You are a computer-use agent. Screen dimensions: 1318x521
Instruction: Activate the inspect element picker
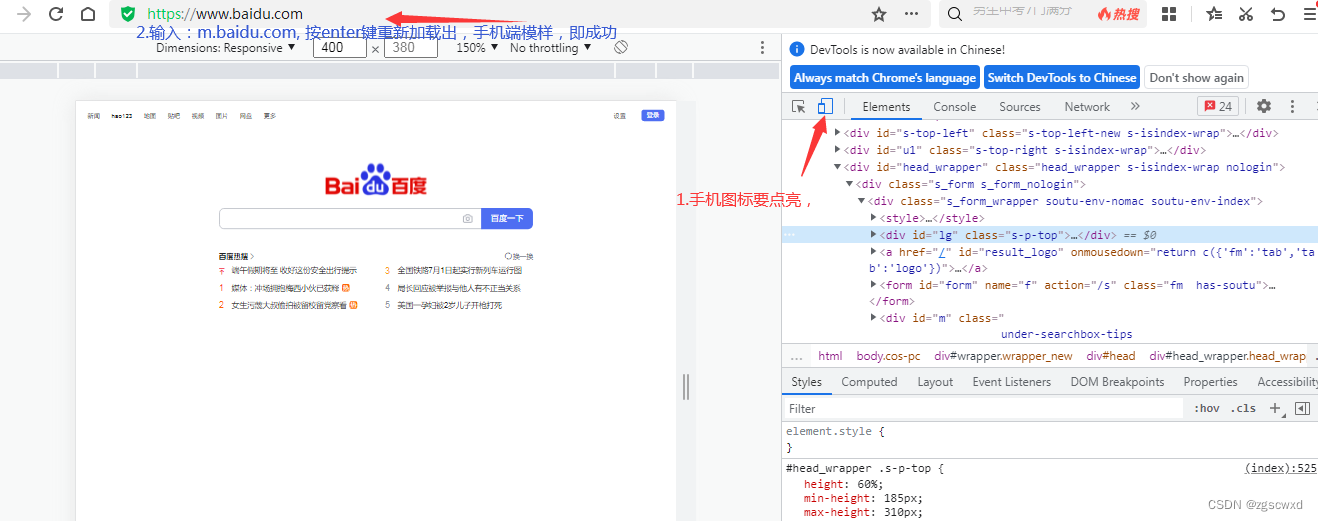tap(799, 106)
